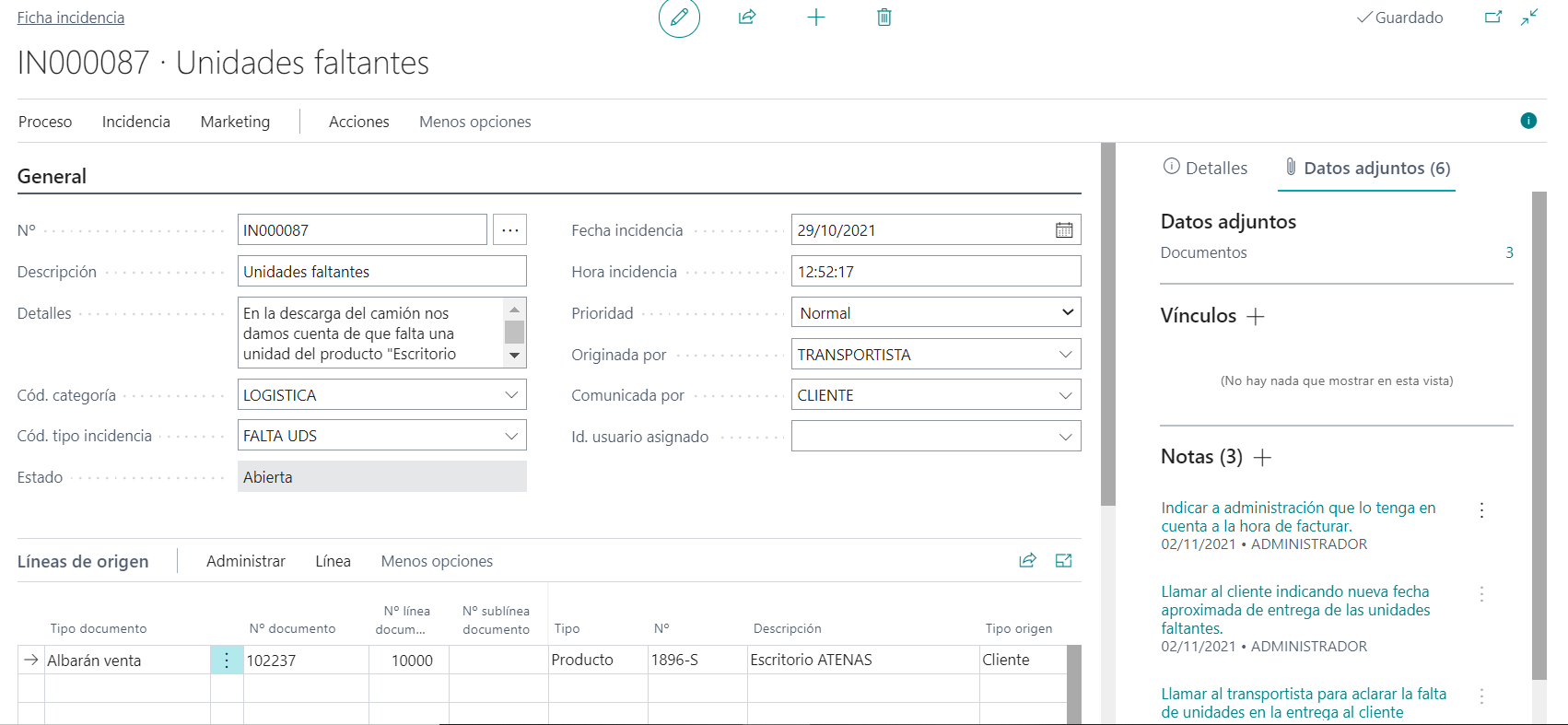This screenshot has width=1568, height=725.
Task: Open the Cód. categoría dropdown
Action: pyautogui.click(x=511, y=395)
